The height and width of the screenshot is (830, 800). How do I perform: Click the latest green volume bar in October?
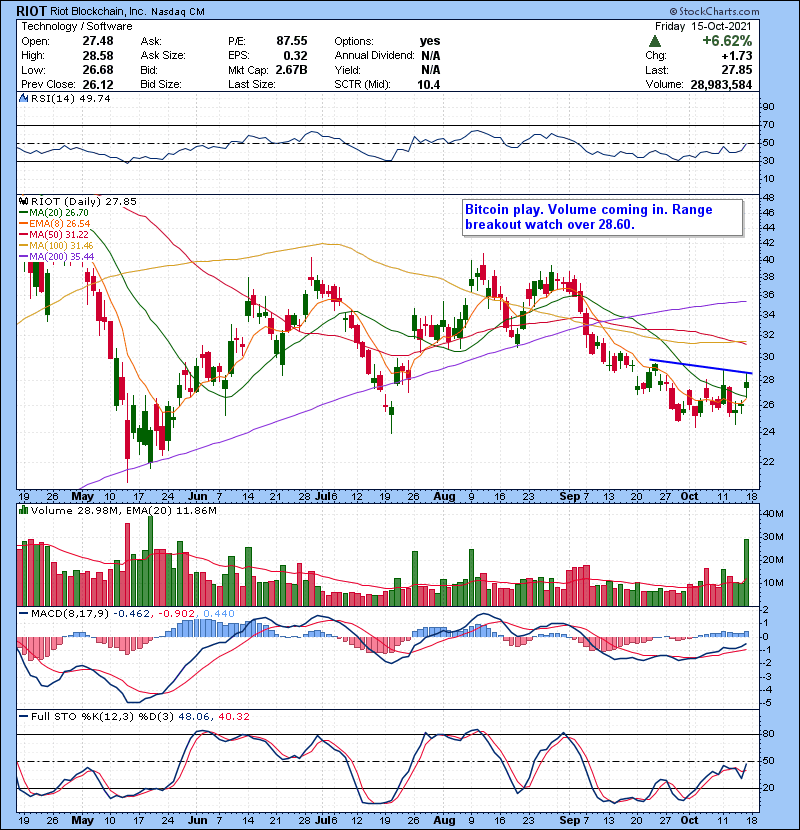pyautogui.click(x=747, y=572)
